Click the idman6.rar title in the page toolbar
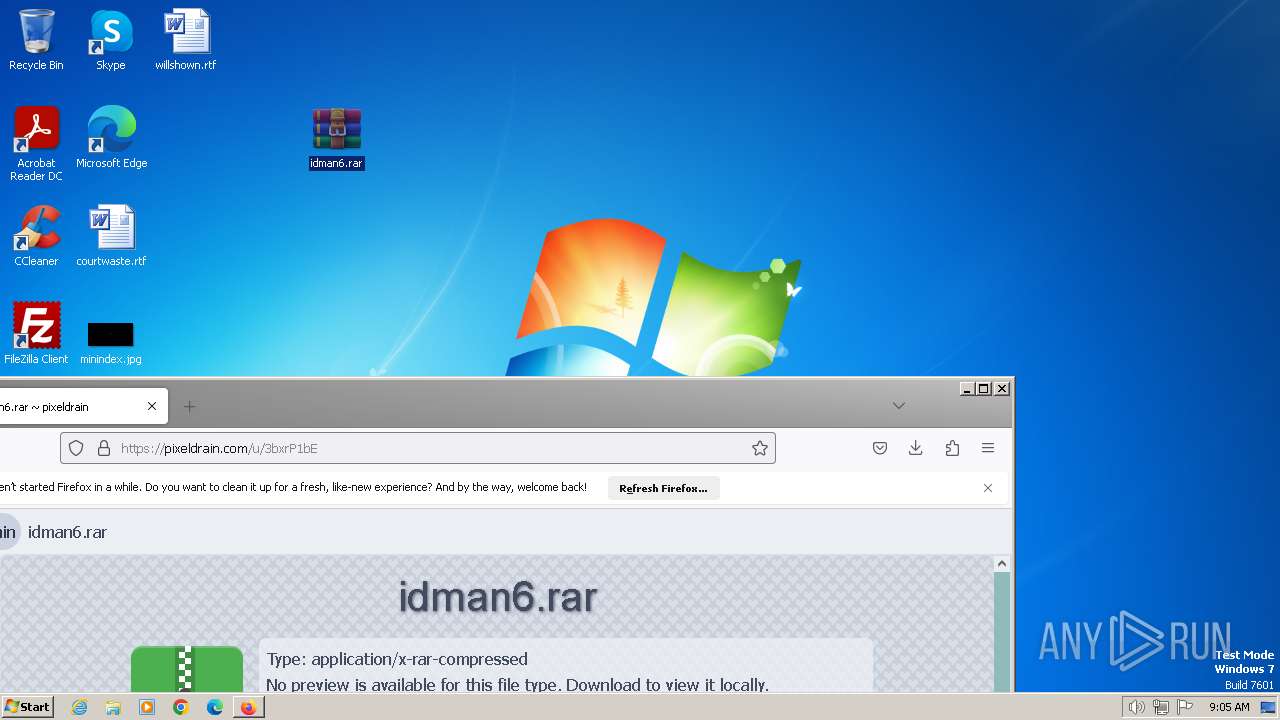This screenshot has height=720, width=1280. 67,532
